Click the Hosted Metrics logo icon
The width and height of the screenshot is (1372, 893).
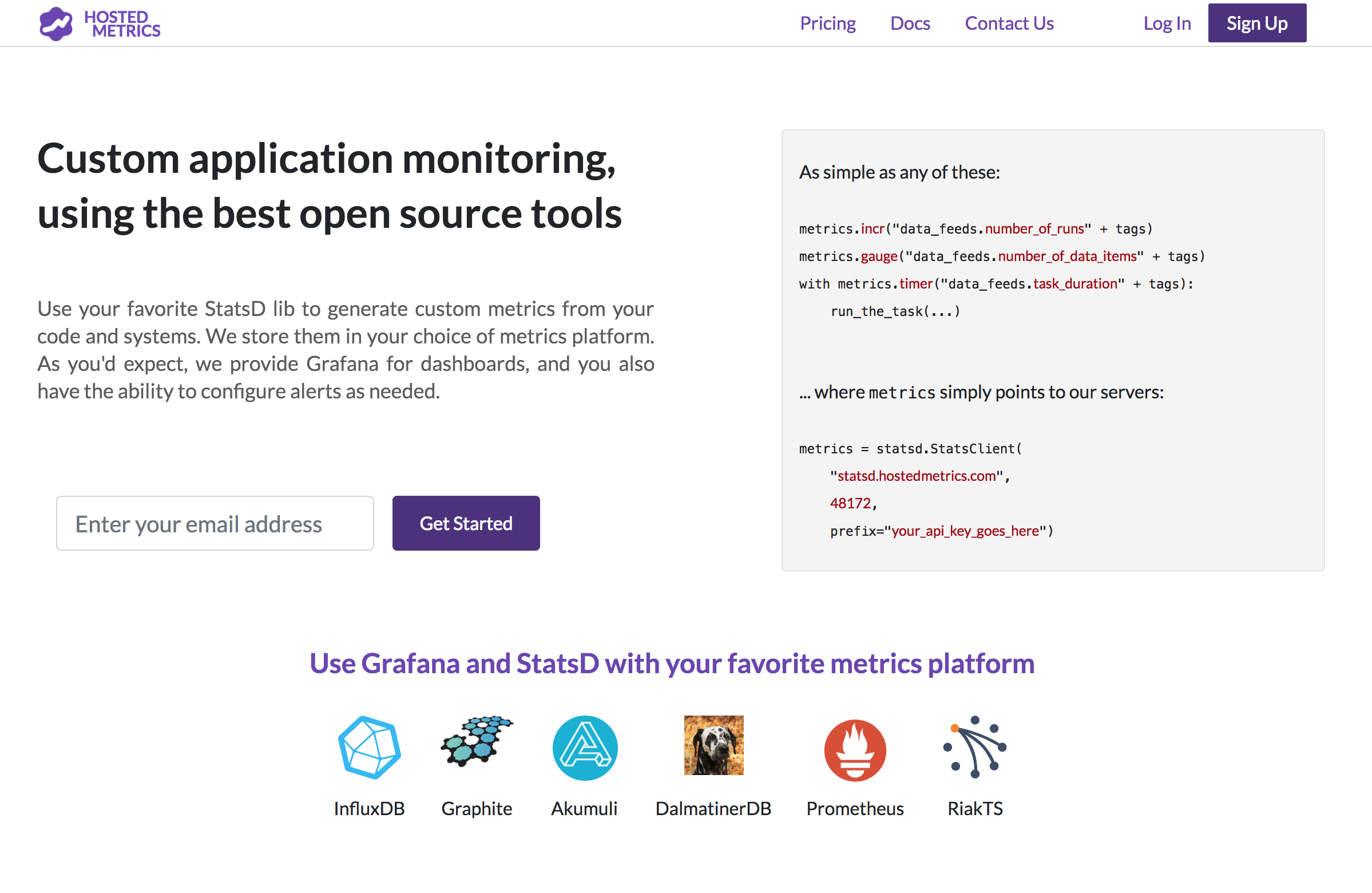56,23
